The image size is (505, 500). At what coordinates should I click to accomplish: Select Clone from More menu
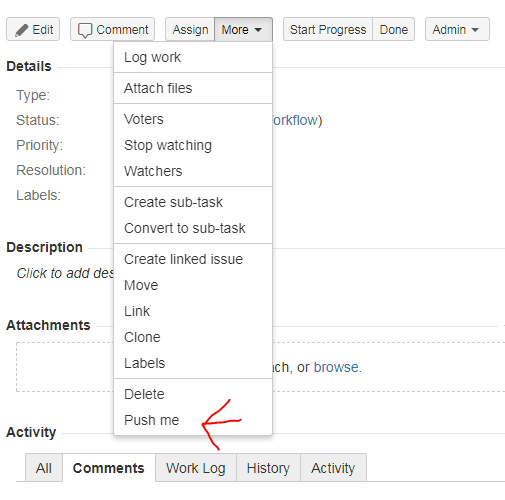pos(193,337)
